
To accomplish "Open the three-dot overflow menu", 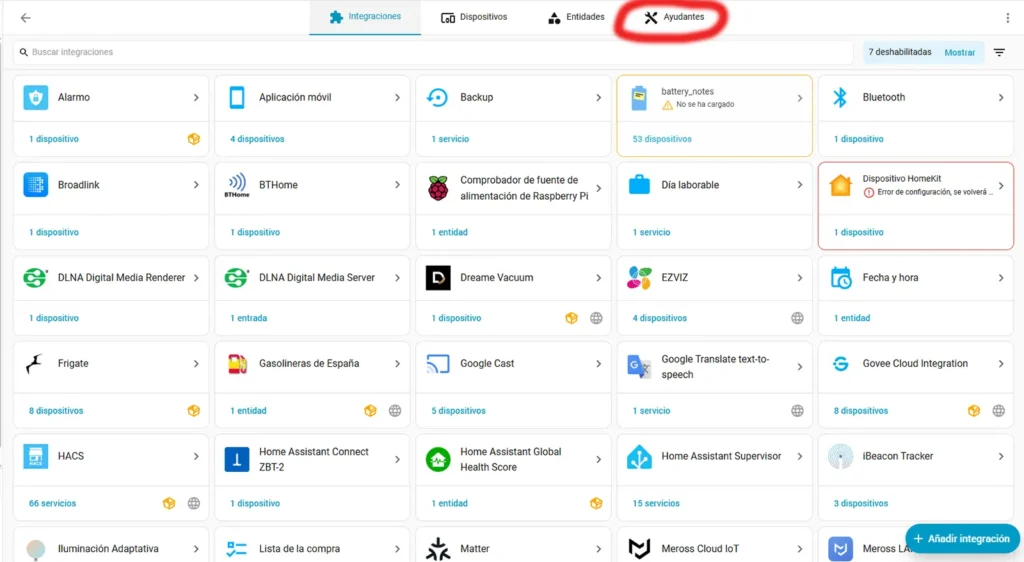I will pos(1008,18).
